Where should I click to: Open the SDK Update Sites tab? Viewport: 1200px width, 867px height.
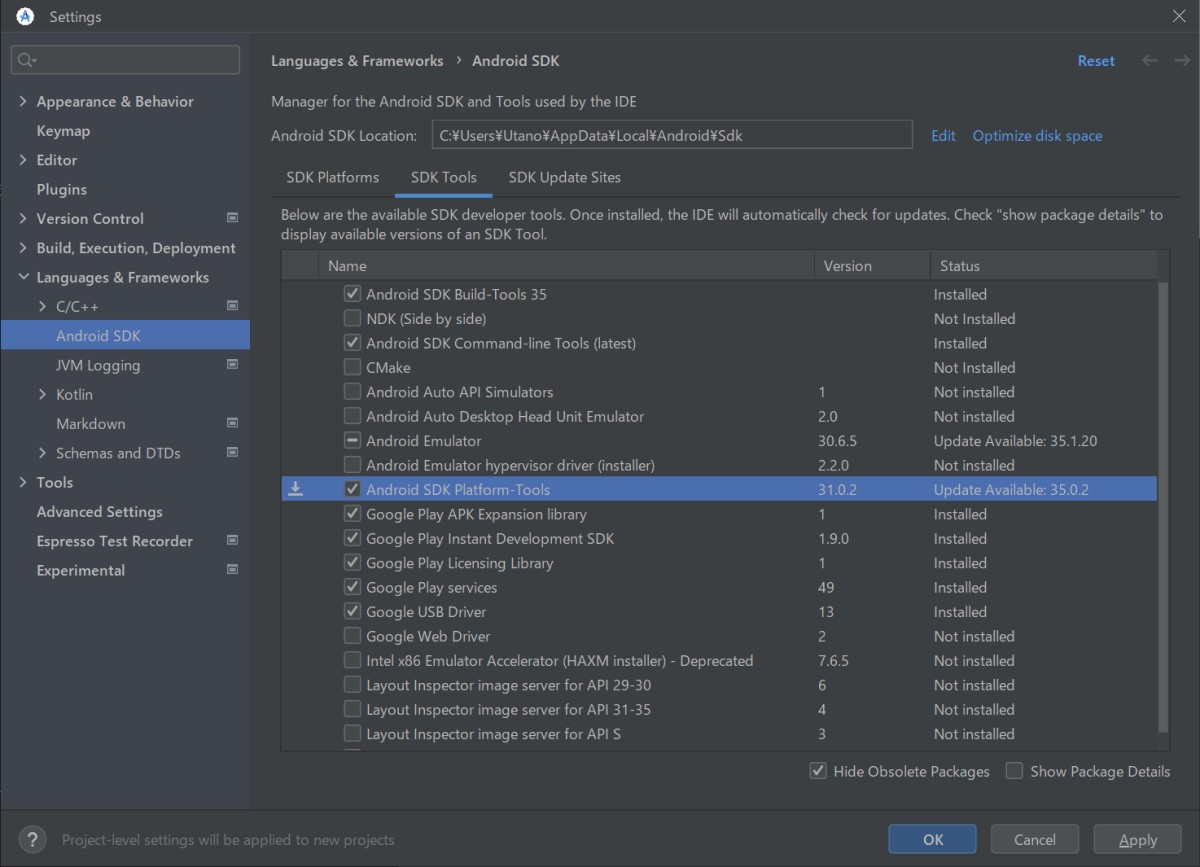pos(565,177)
